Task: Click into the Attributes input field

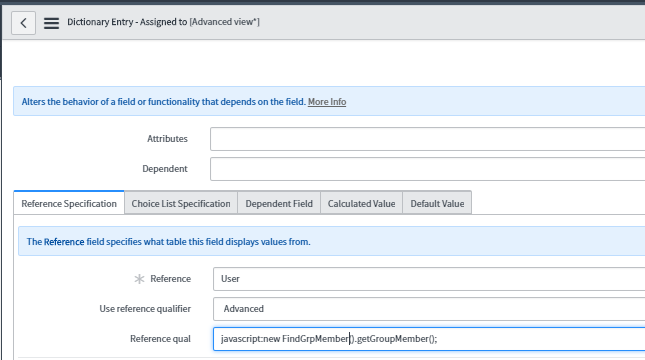Action: coord(427,139)
